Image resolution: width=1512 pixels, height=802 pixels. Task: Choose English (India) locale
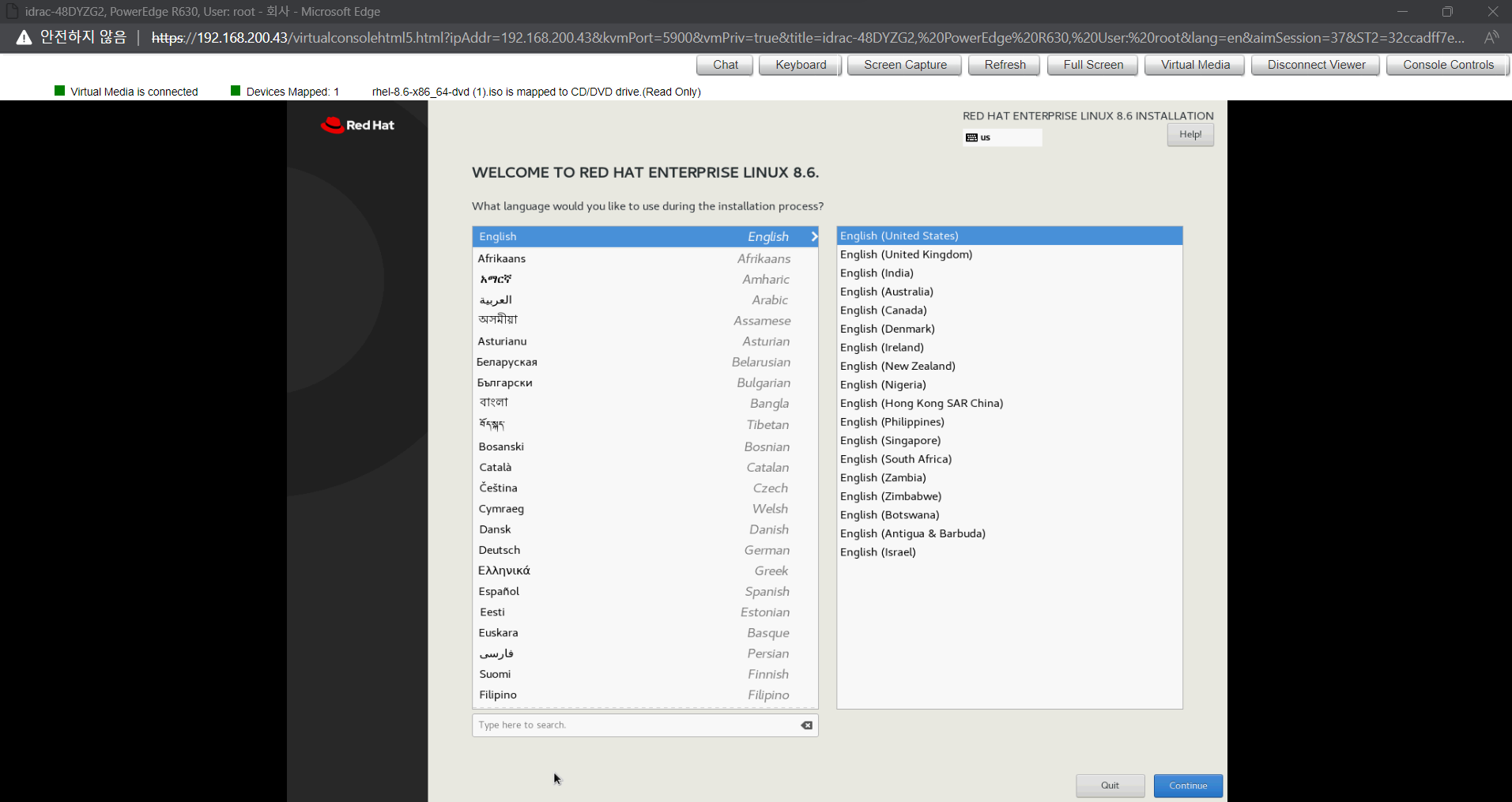(1009, 273)
